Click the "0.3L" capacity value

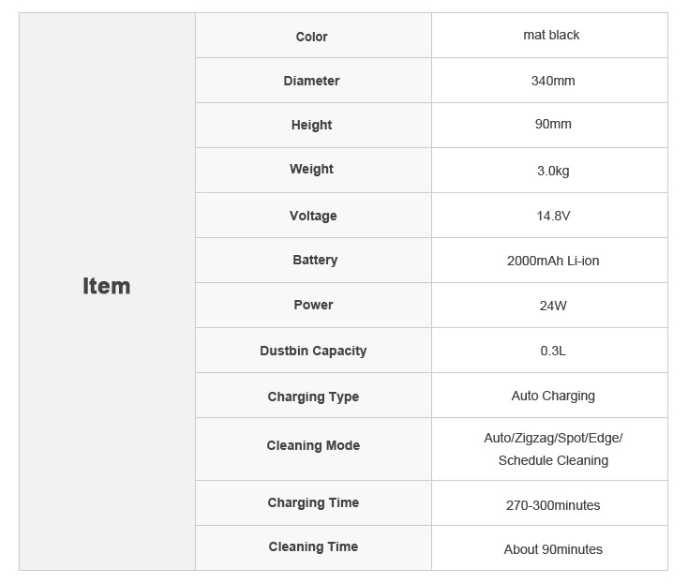click(x=553, y=351)
